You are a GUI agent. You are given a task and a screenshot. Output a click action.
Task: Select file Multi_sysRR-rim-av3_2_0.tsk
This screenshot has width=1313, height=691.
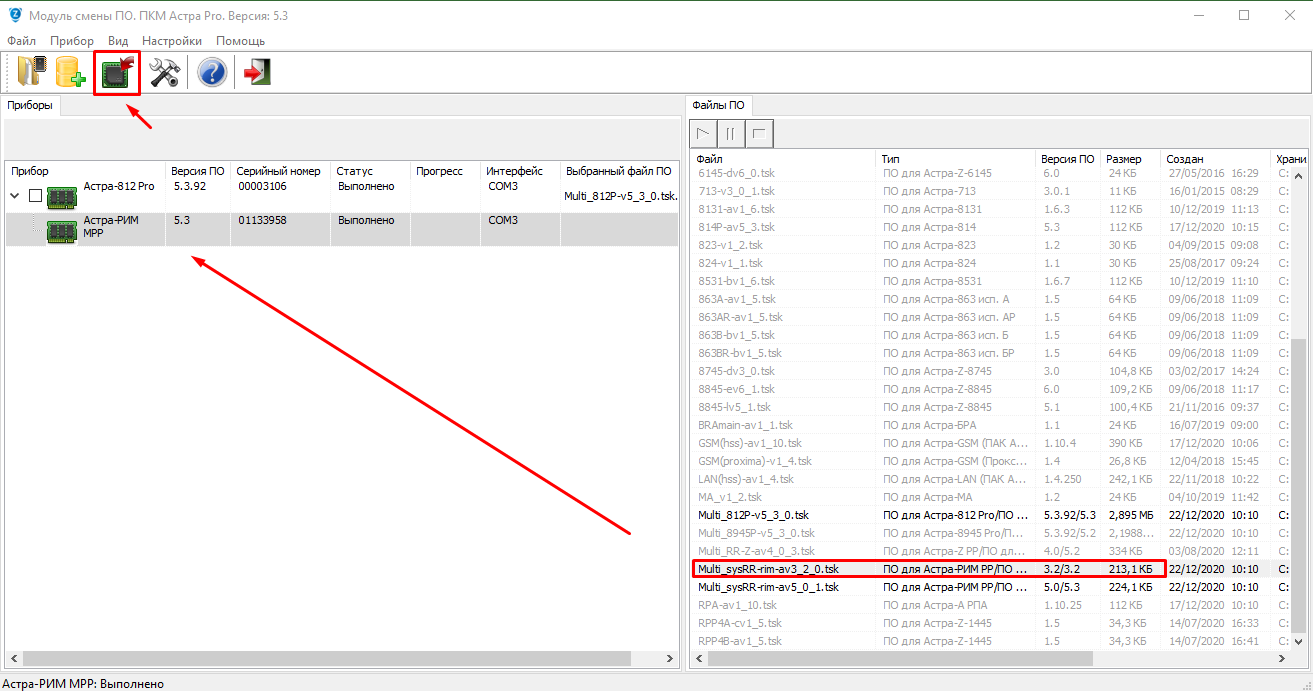(x=768, y=569)
